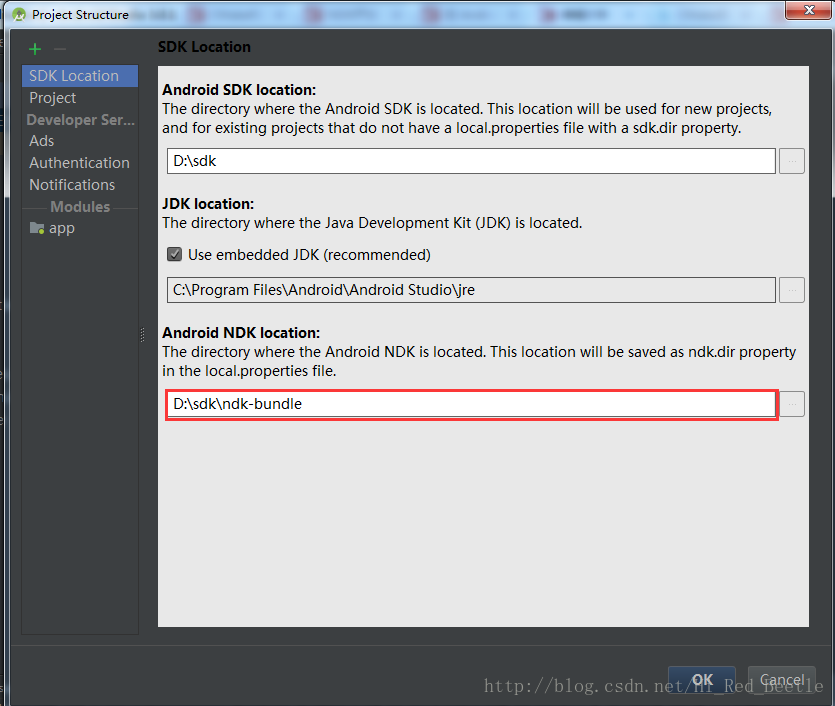Select SDK Location in sidebar

click(80, 76)
